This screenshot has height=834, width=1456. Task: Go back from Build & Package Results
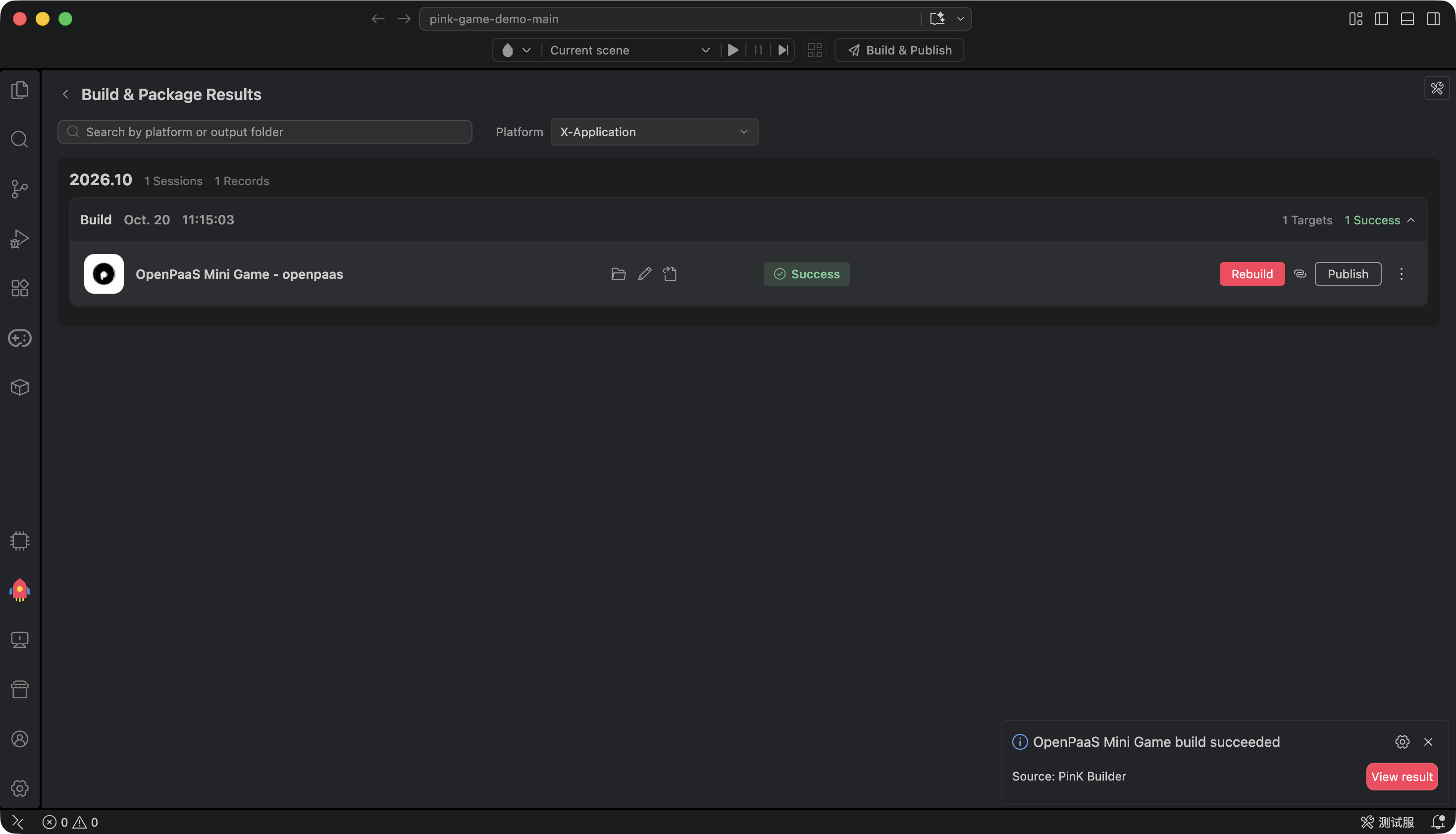click(x=65, y=95)
